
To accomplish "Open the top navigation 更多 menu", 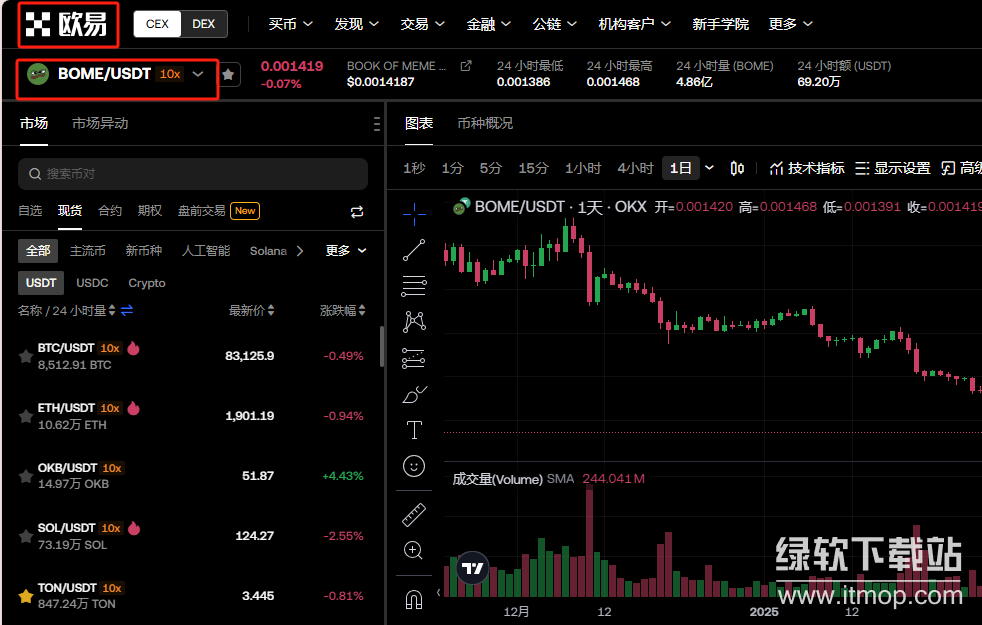I will tap(790, 24).
